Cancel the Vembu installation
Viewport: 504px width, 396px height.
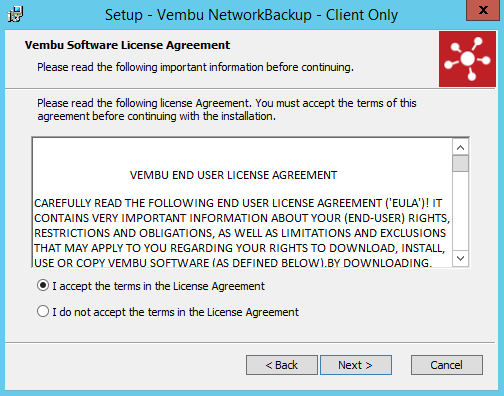(x=447, y=365)
